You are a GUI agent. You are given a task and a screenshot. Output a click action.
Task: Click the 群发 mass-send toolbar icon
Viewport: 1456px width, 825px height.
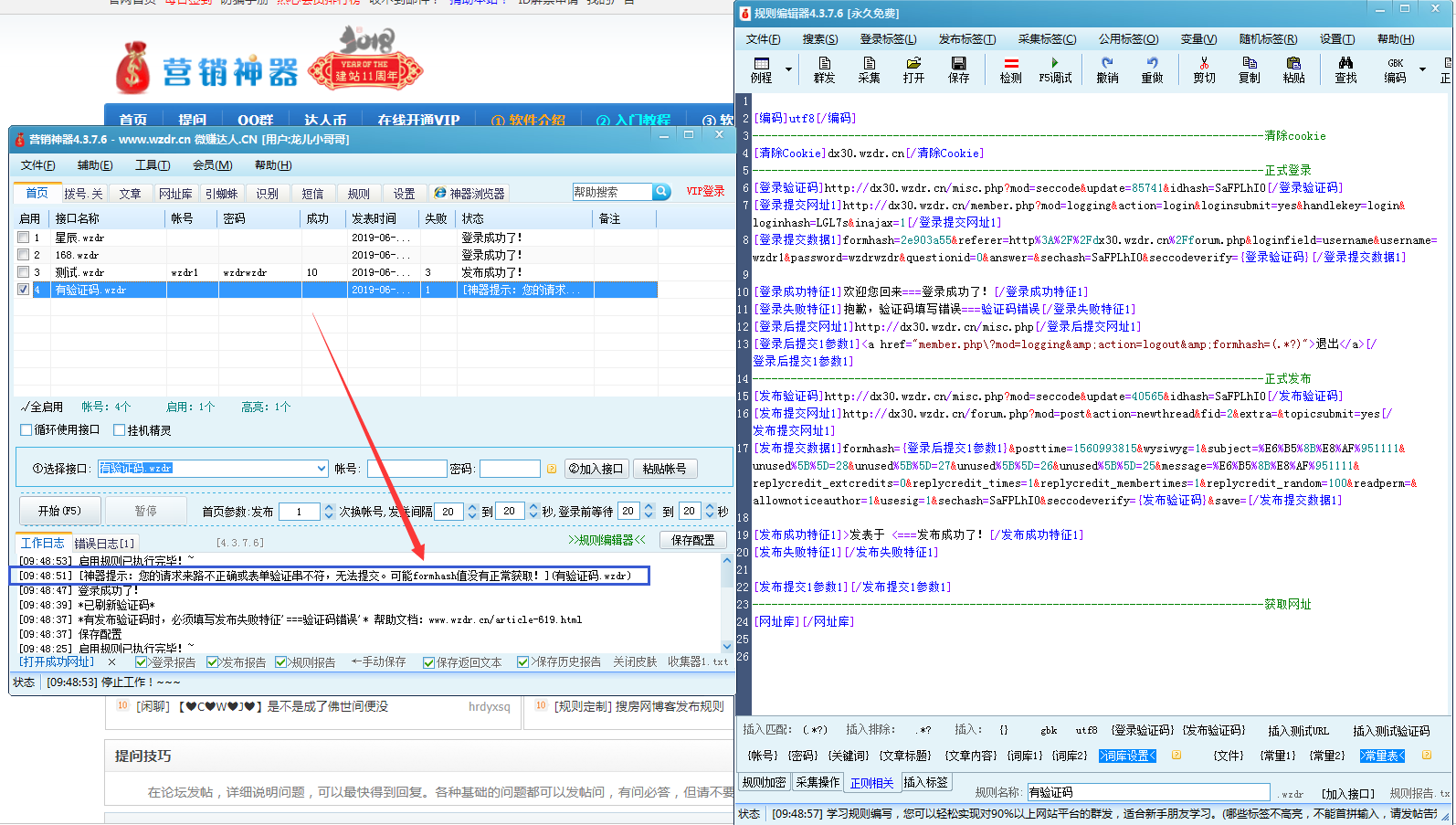[x=824, y=69]
